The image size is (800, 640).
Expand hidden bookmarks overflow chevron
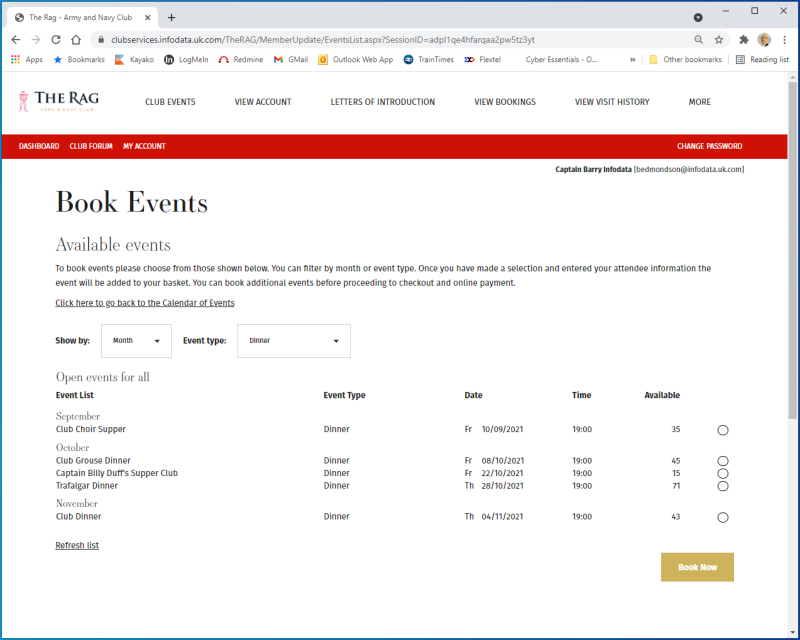632,60
